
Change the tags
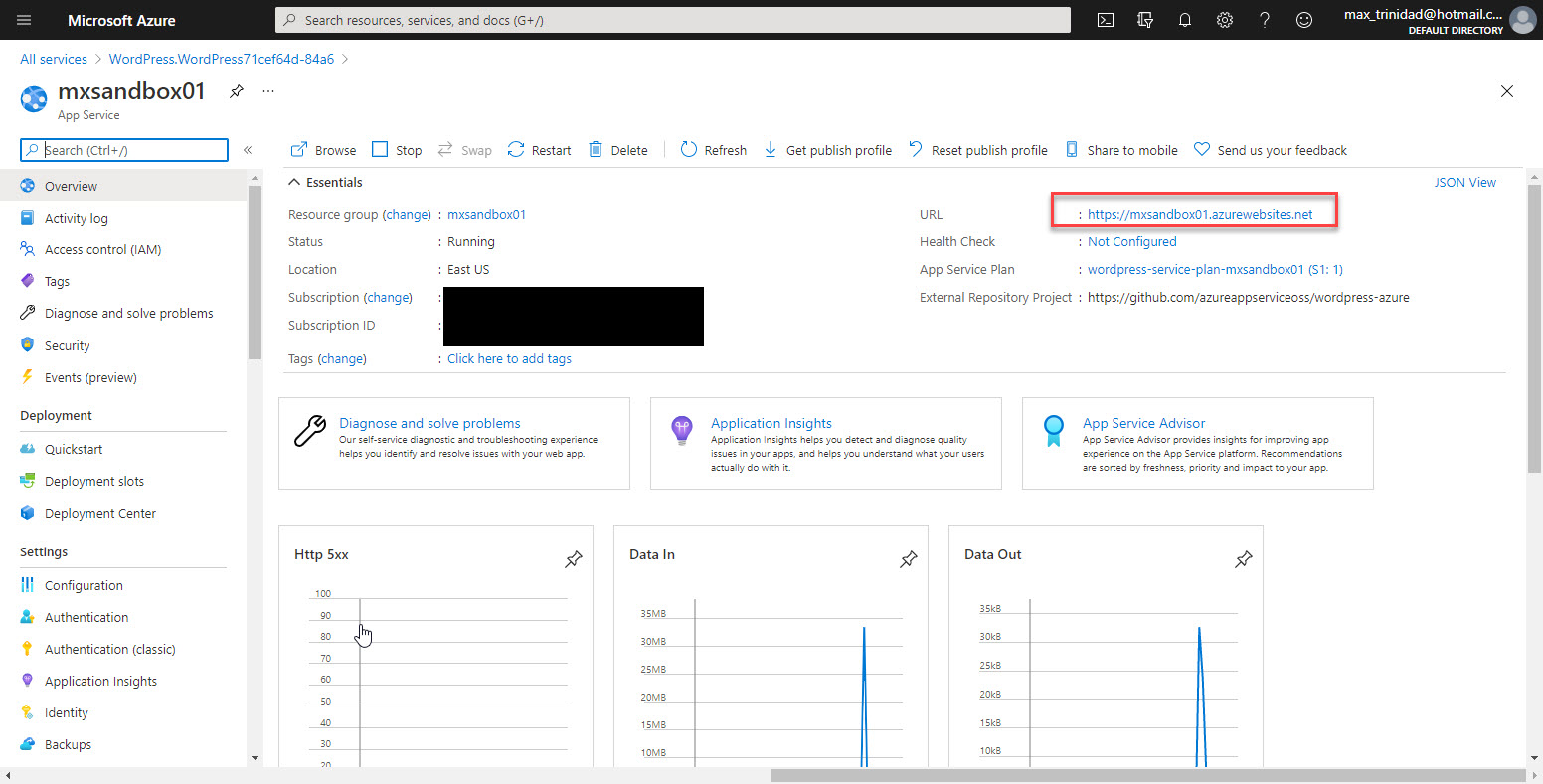coord(342,358)
